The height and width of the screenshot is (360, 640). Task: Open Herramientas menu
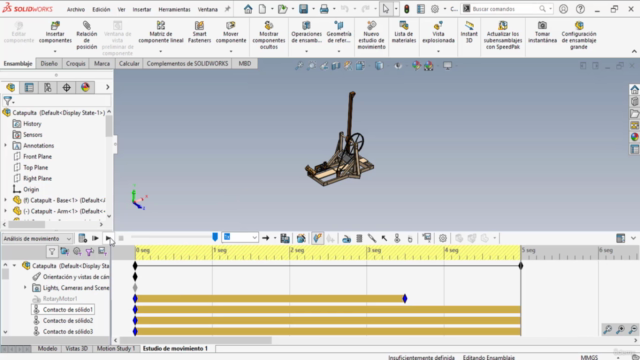[174, 9]
